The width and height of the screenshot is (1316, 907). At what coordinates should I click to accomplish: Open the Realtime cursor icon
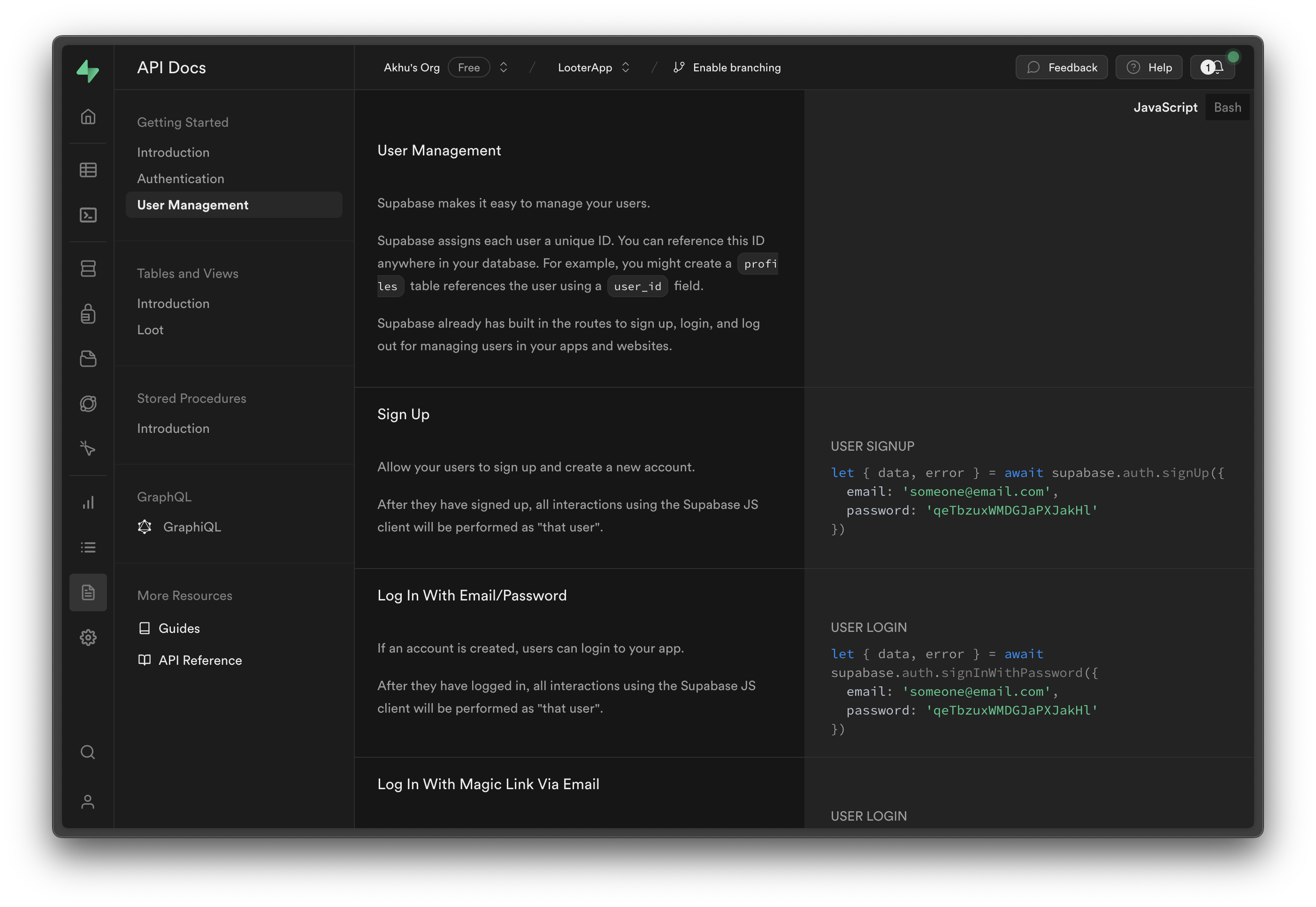coord(88,448)
